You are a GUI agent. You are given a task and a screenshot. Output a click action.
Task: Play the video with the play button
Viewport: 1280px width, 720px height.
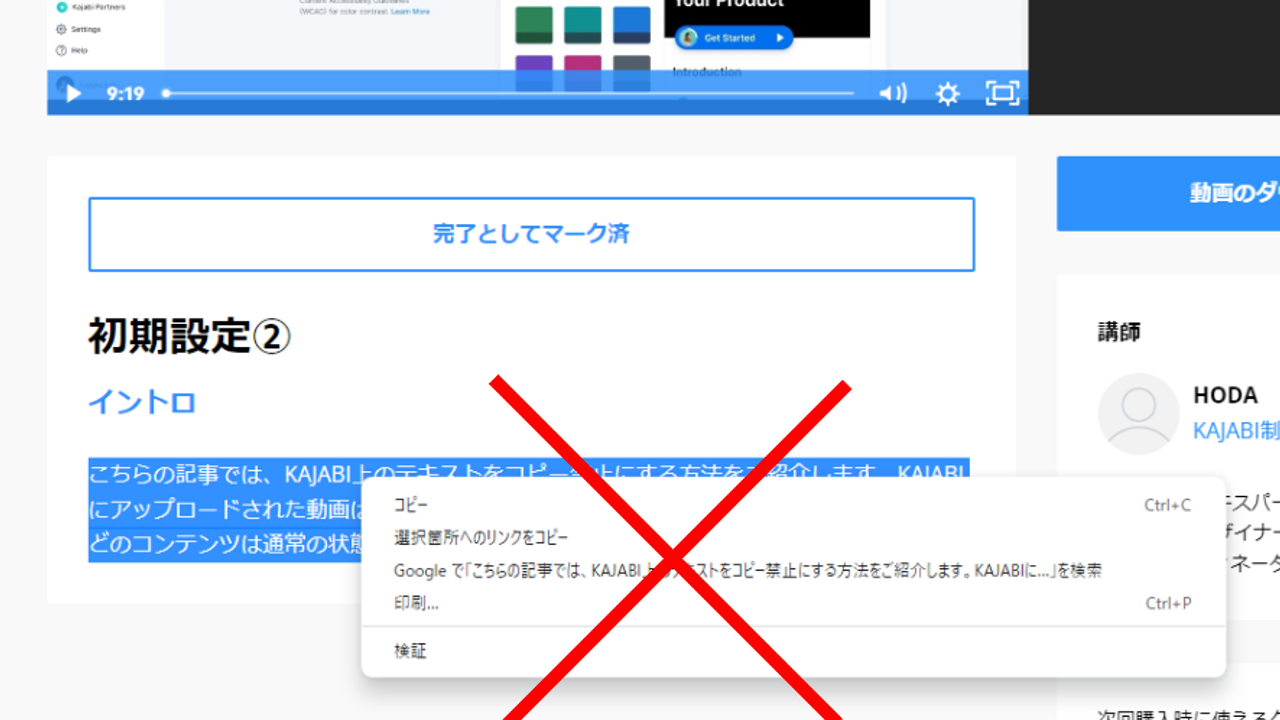[x=72, y=94]
